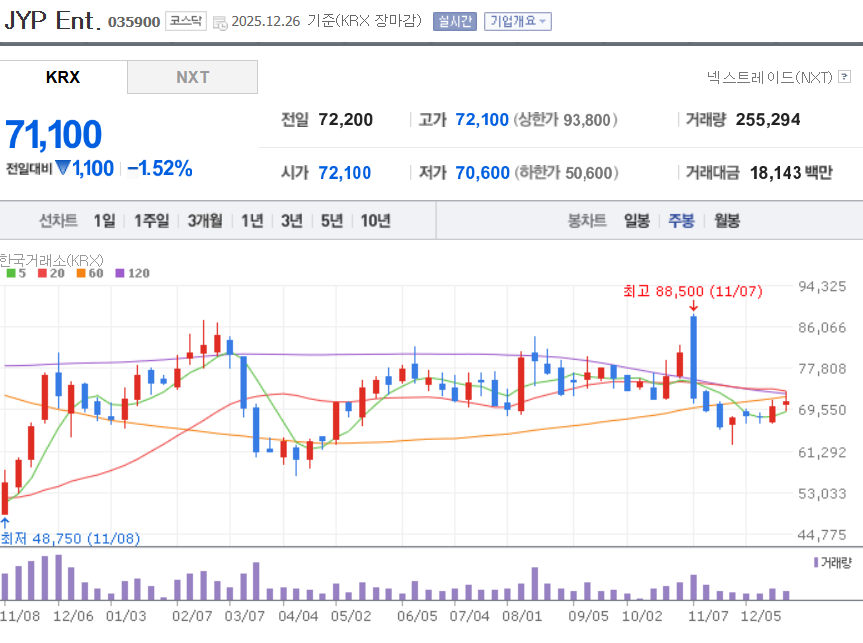Click the 고가 value 72,100
The image size is (863, 643).
[x=482, y=119]
